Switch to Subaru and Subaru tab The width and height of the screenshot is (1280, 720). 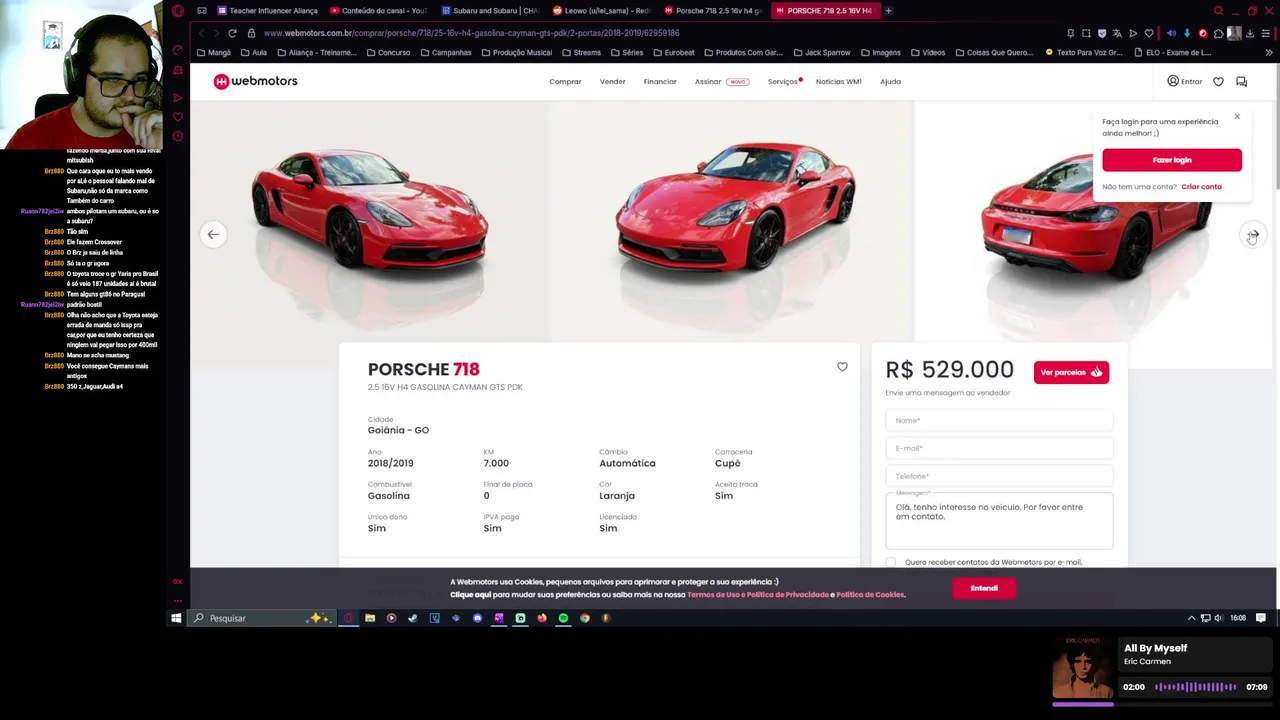coord(490,11)
